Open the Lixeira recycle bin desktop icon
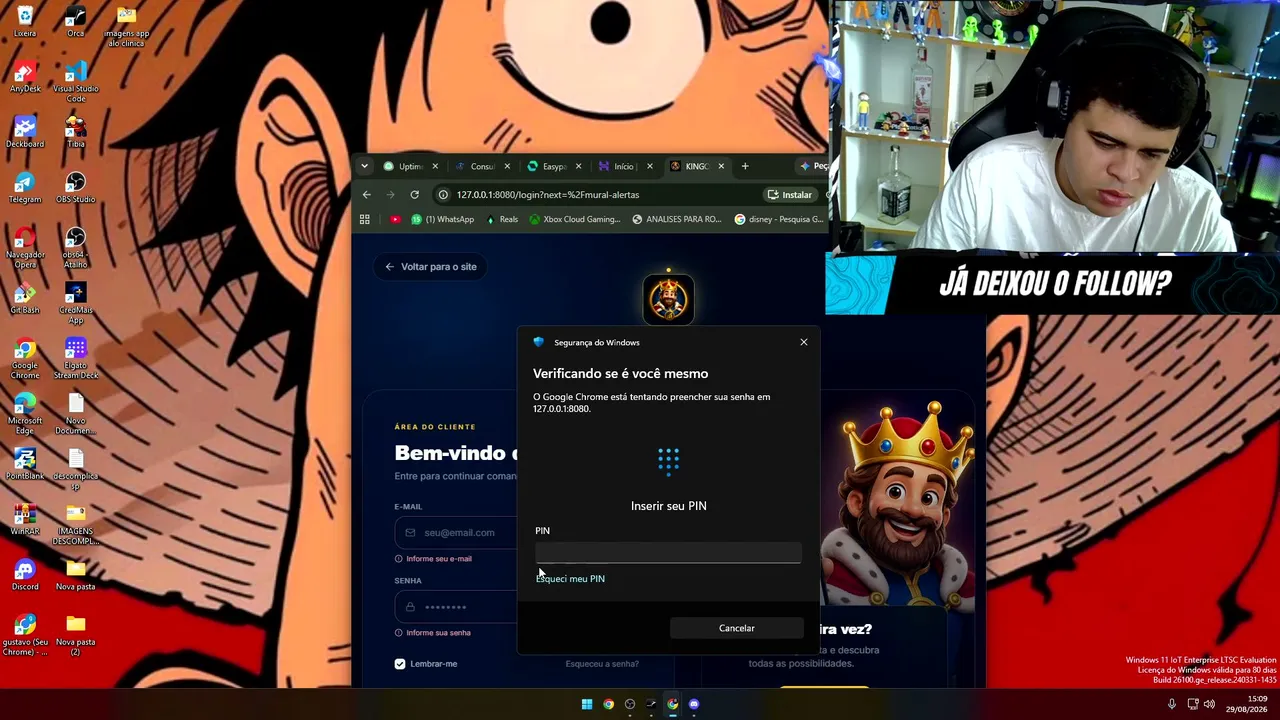The image size is (1280, 720). 25,22
